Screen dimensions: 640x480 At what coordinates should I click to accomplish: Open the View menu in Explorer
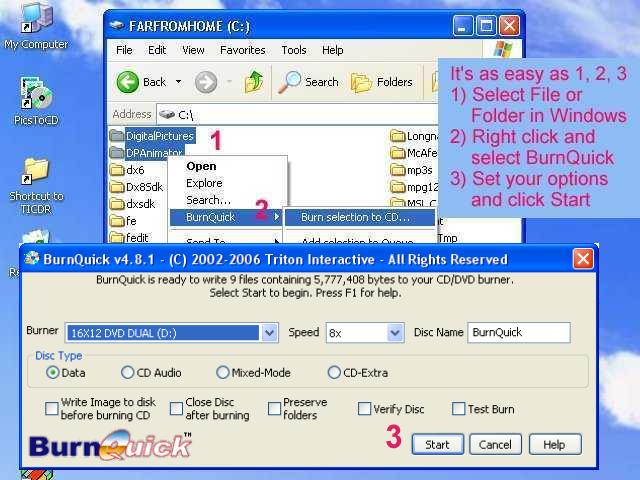(193, 50)
